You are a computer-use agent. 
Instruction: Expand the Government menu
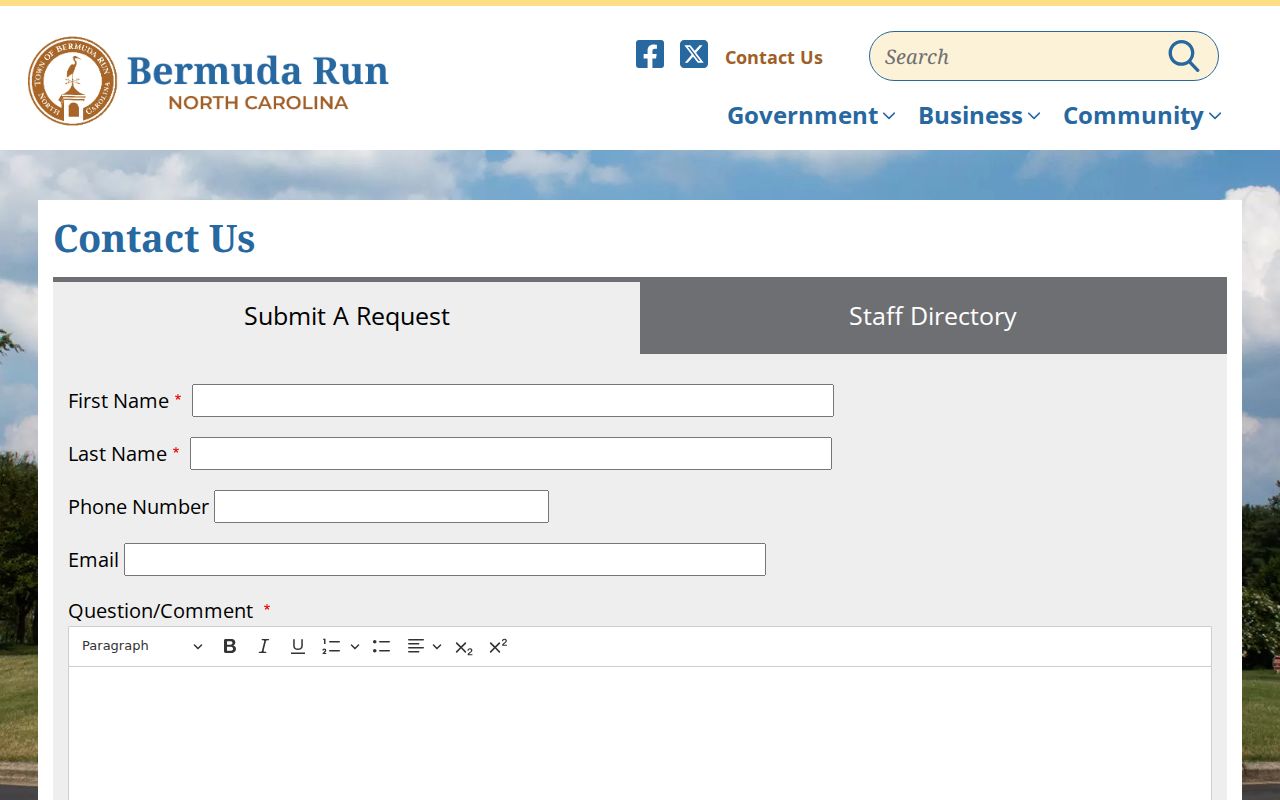[x=811, y=116]
